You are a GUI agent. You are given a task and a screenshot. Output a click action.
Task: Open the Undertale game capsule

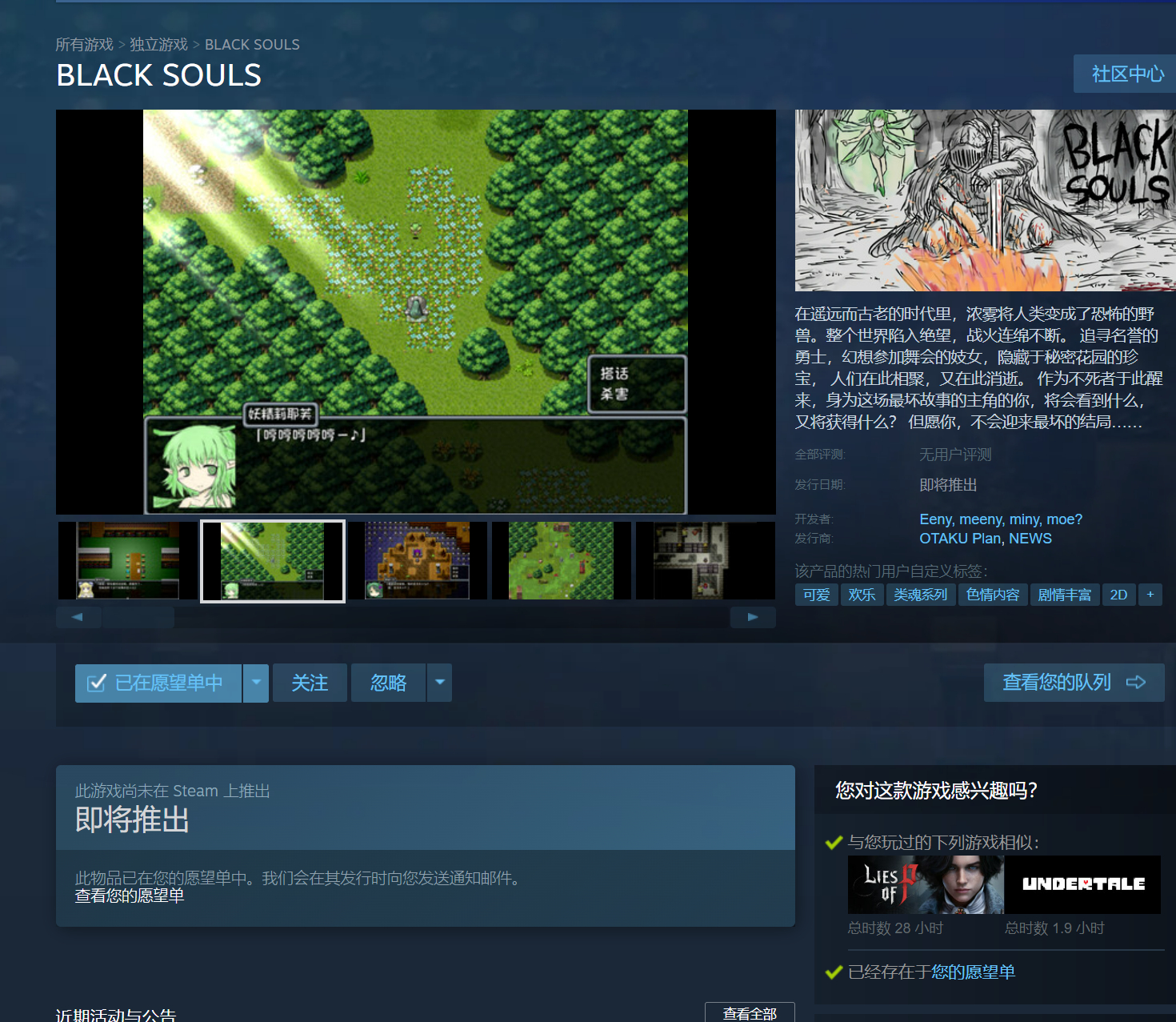click(1082, 884)
